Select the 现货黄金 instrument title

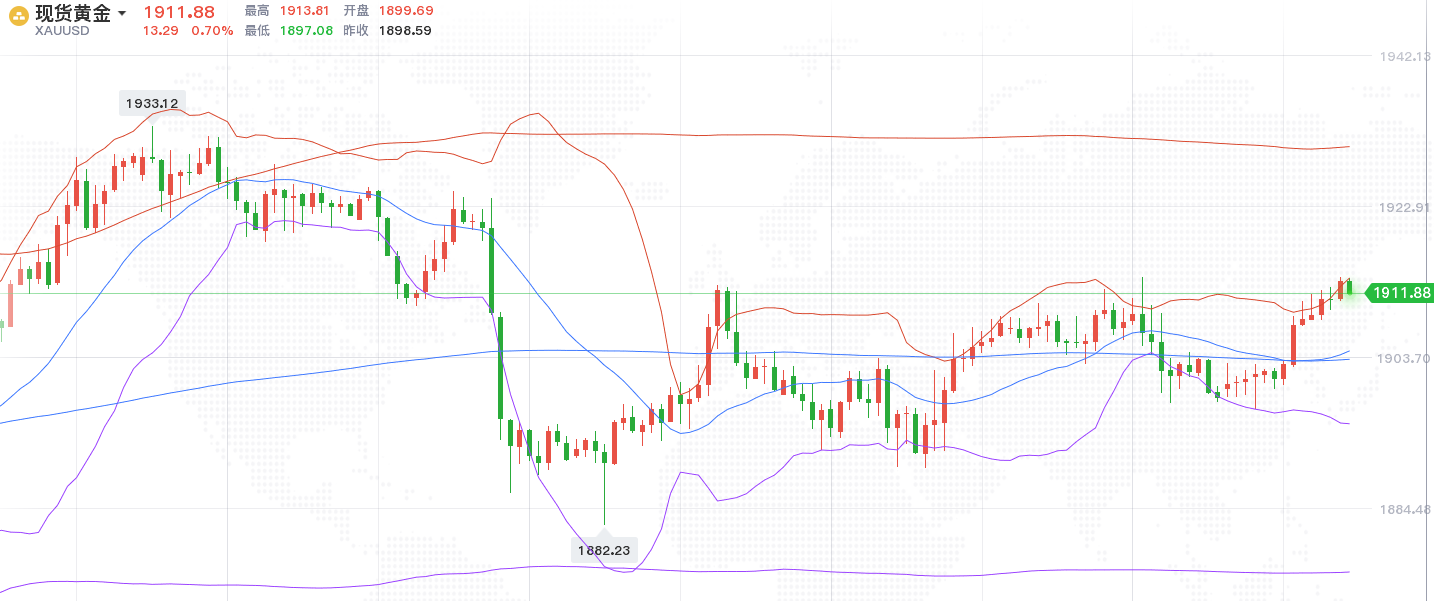coord(73,13)
